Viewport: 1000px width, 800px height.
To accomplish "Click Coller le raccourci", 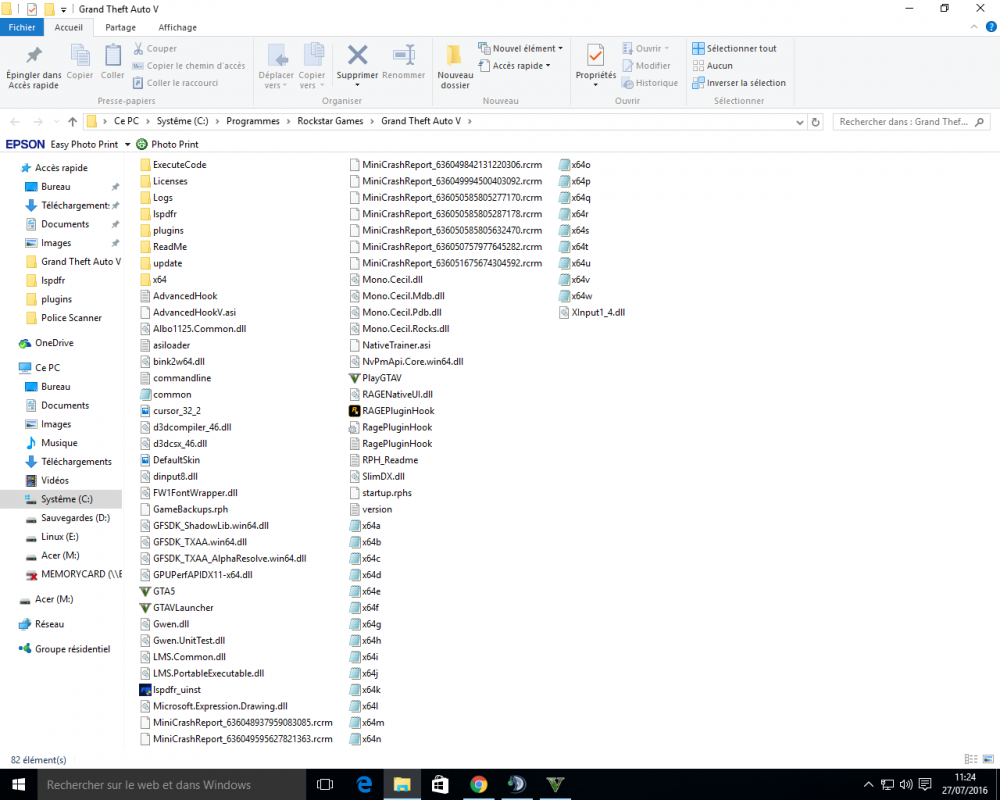I will click(175, 83).
